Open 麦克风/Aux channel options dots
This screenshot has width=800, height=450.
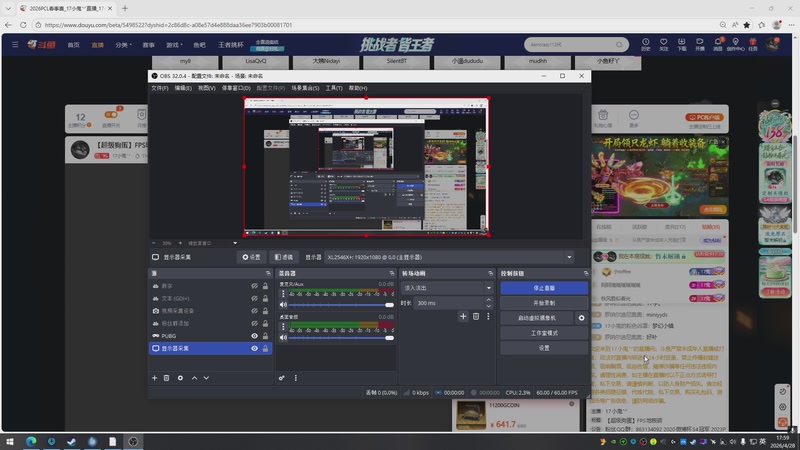(x=283, y=294)
